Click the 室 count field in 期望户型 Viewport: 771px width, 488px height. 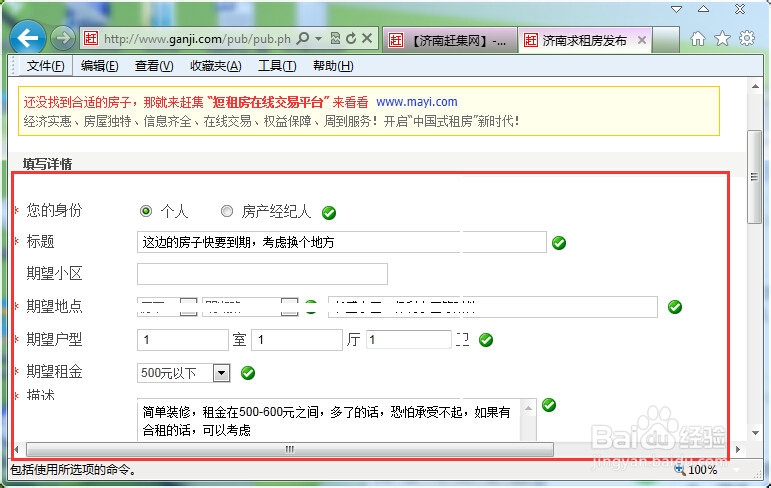pyautogui.click(x=183, y=340)
